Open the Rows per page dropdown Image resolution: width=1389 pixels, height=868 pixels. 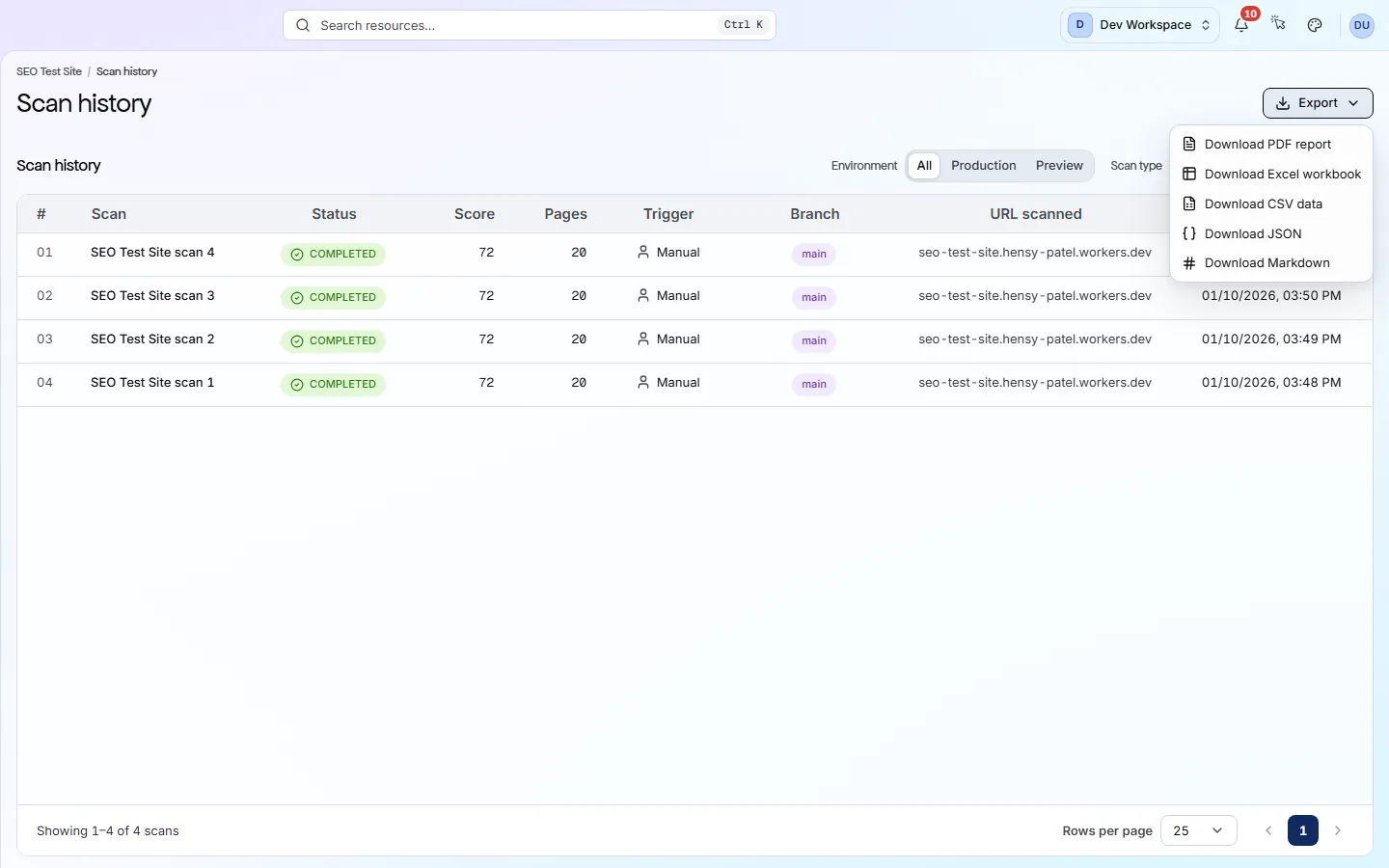click(1199, 830)
